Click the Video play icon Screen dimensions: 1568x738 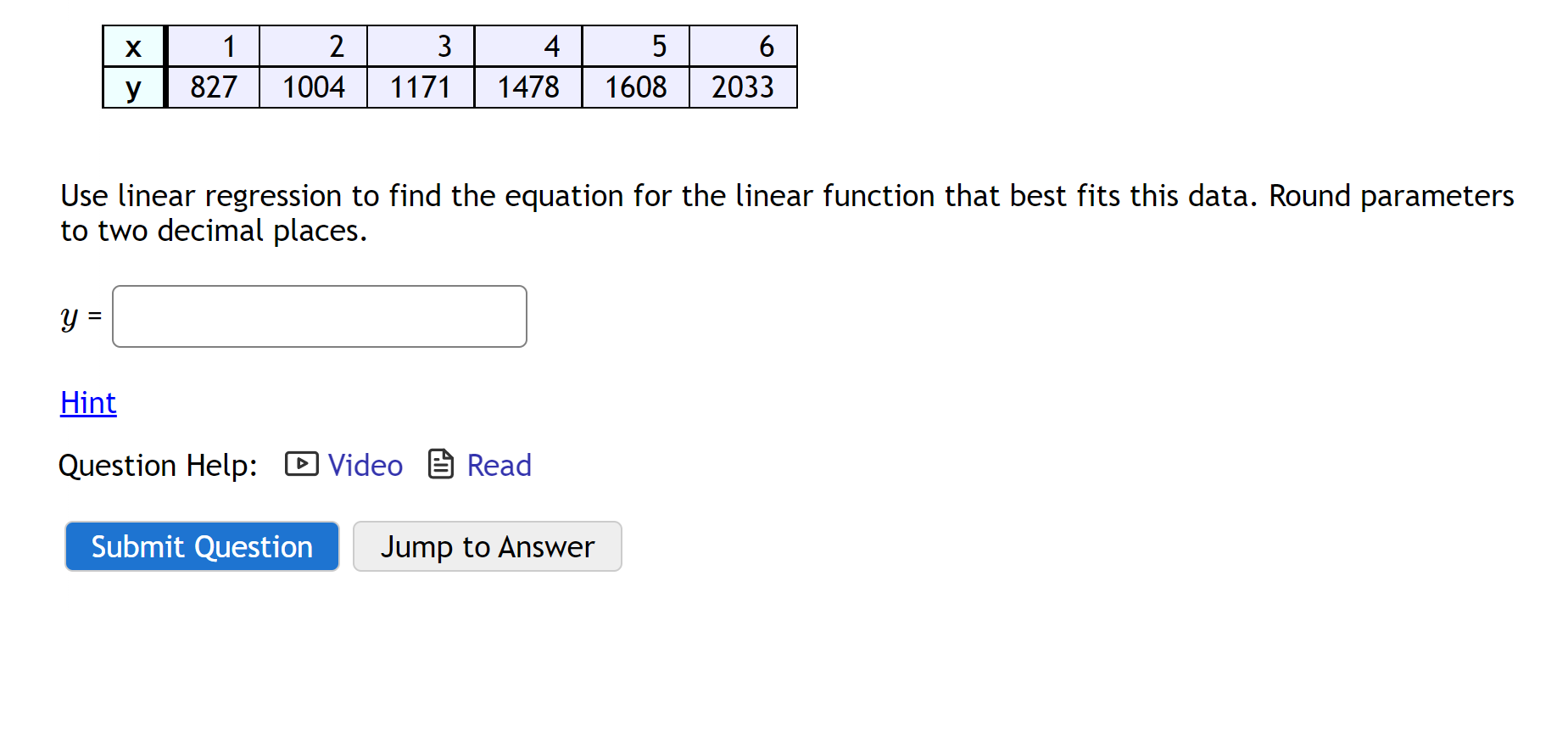301,464
